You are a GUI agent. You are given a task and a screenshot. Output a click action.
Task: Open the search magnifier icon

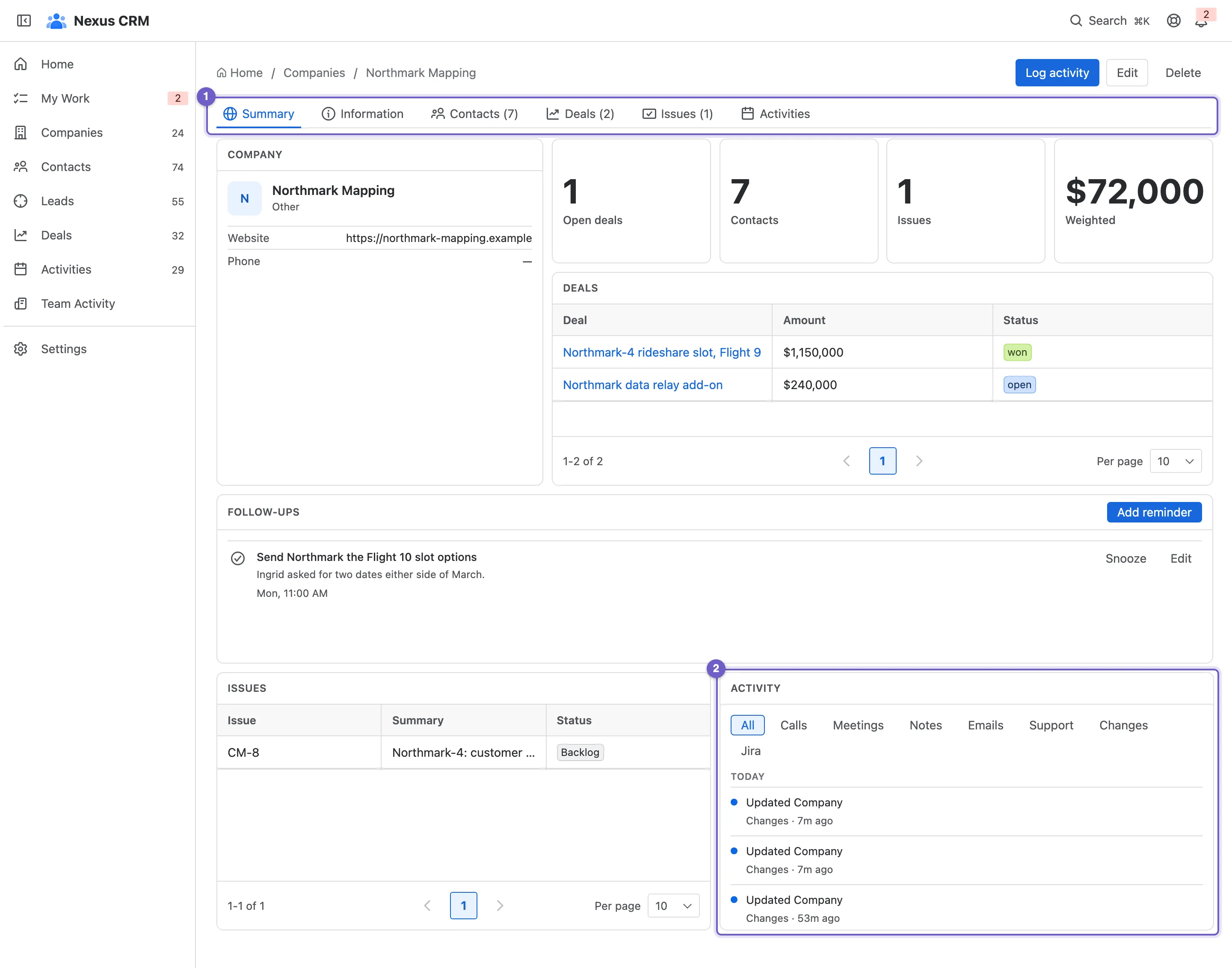point(1075,21)
